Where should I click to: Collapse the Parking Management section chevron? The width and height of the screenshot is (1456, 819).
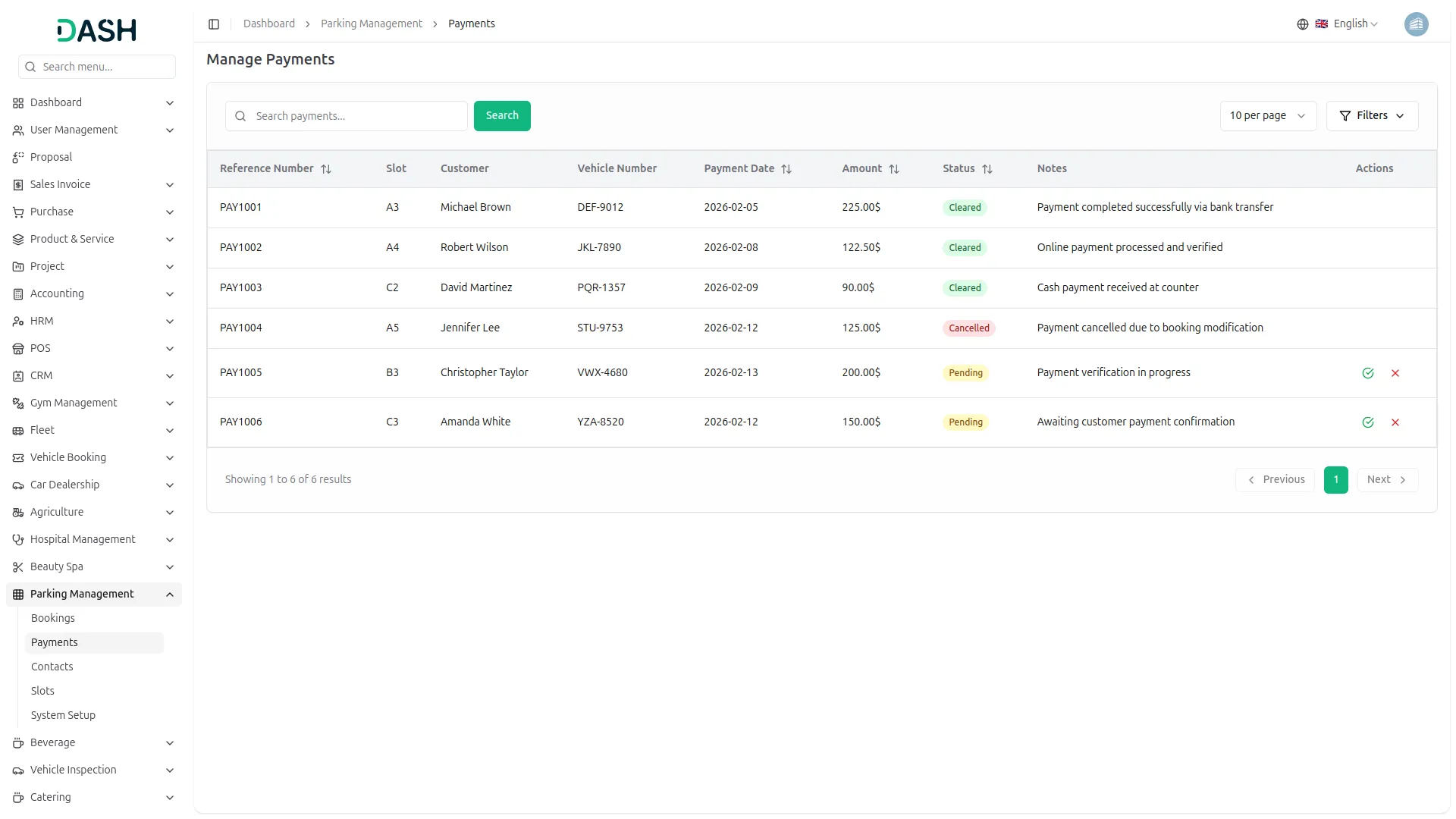[x=170, y=595]
